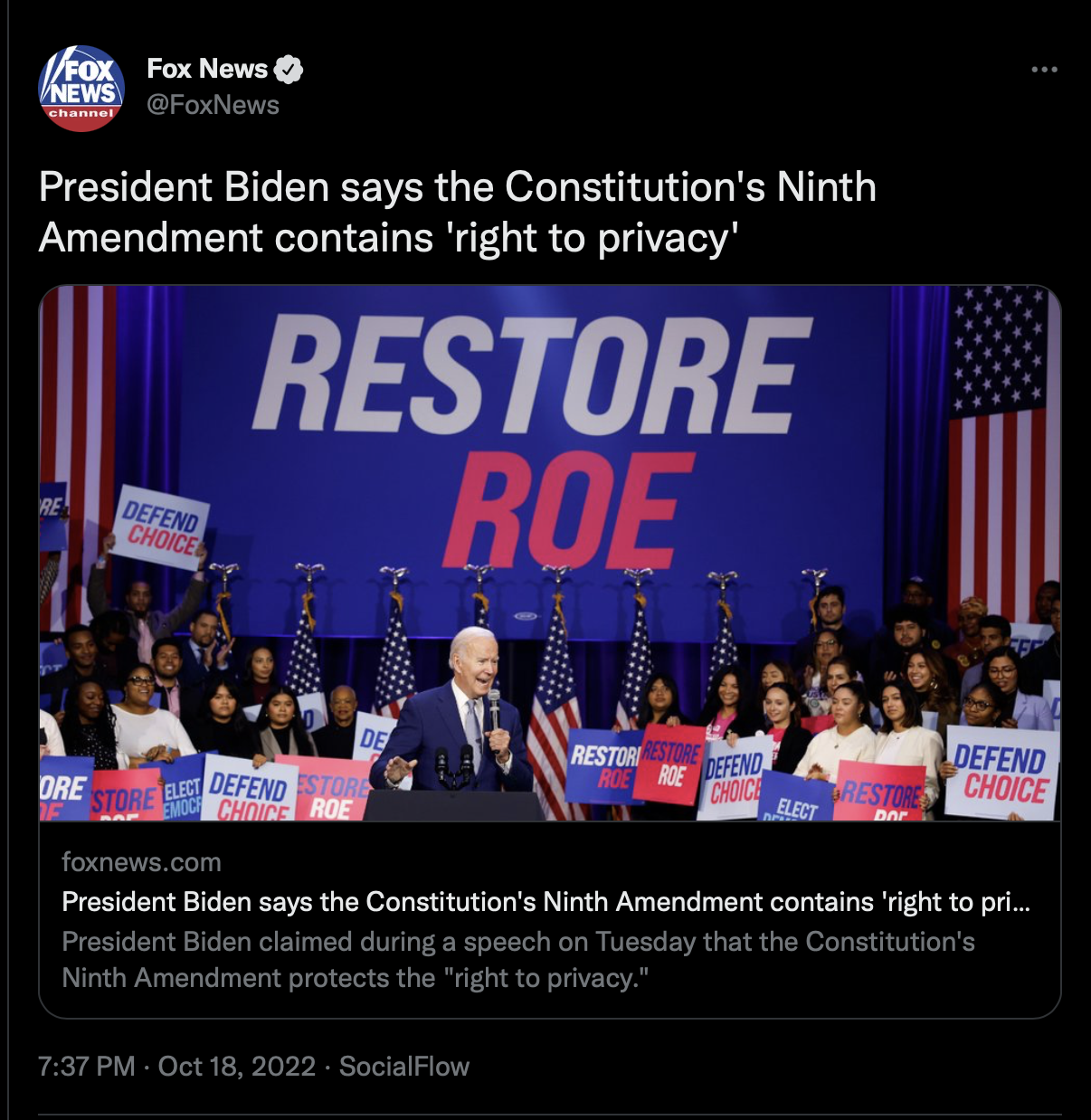Viewport: 1091px width, 1120px height.
Task: Click the tweet text about the Ninth Amendment
Action: coord(458,213)
